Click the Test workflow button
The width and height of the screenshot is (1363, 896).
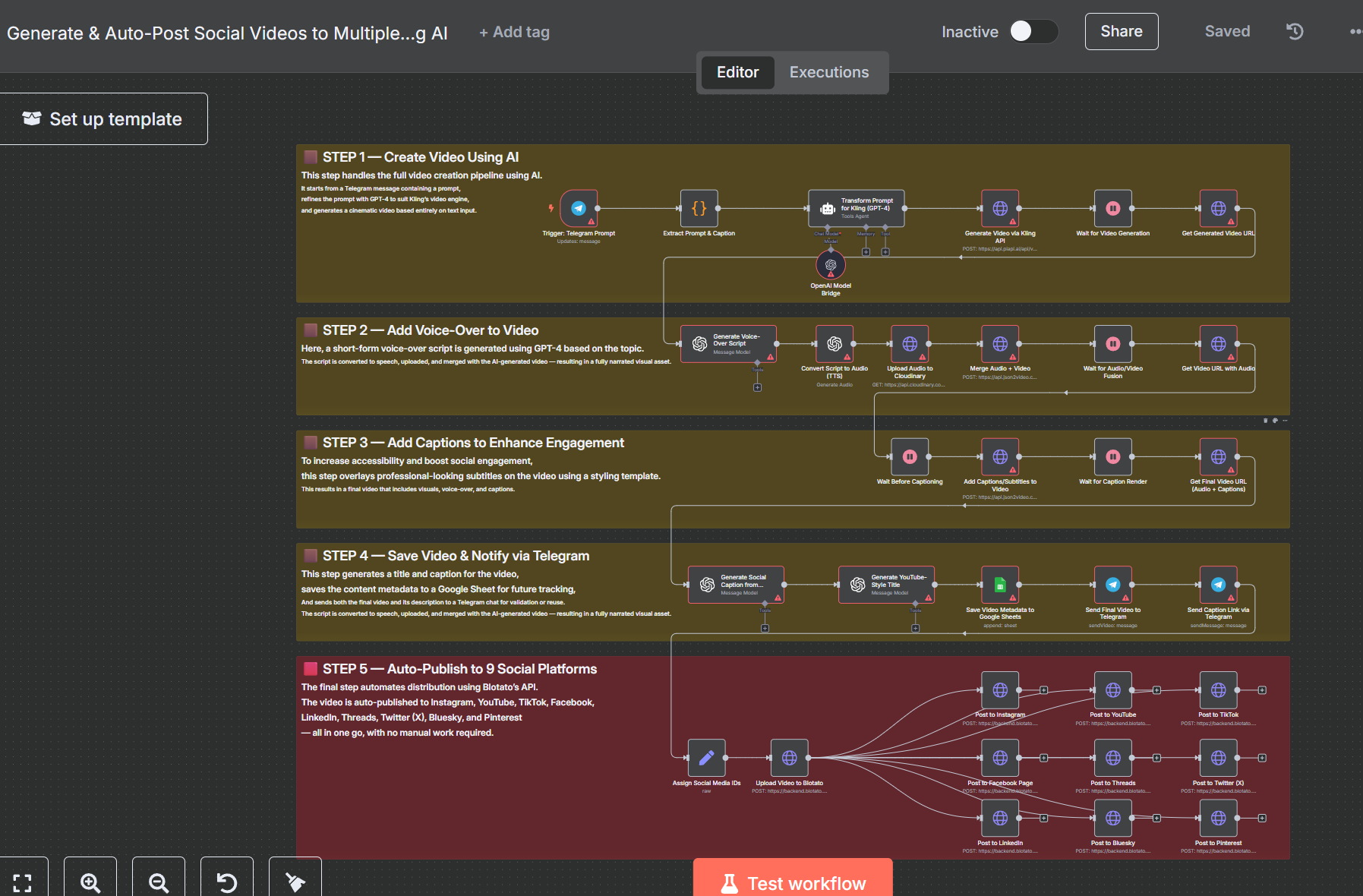(x=793, y=879)
